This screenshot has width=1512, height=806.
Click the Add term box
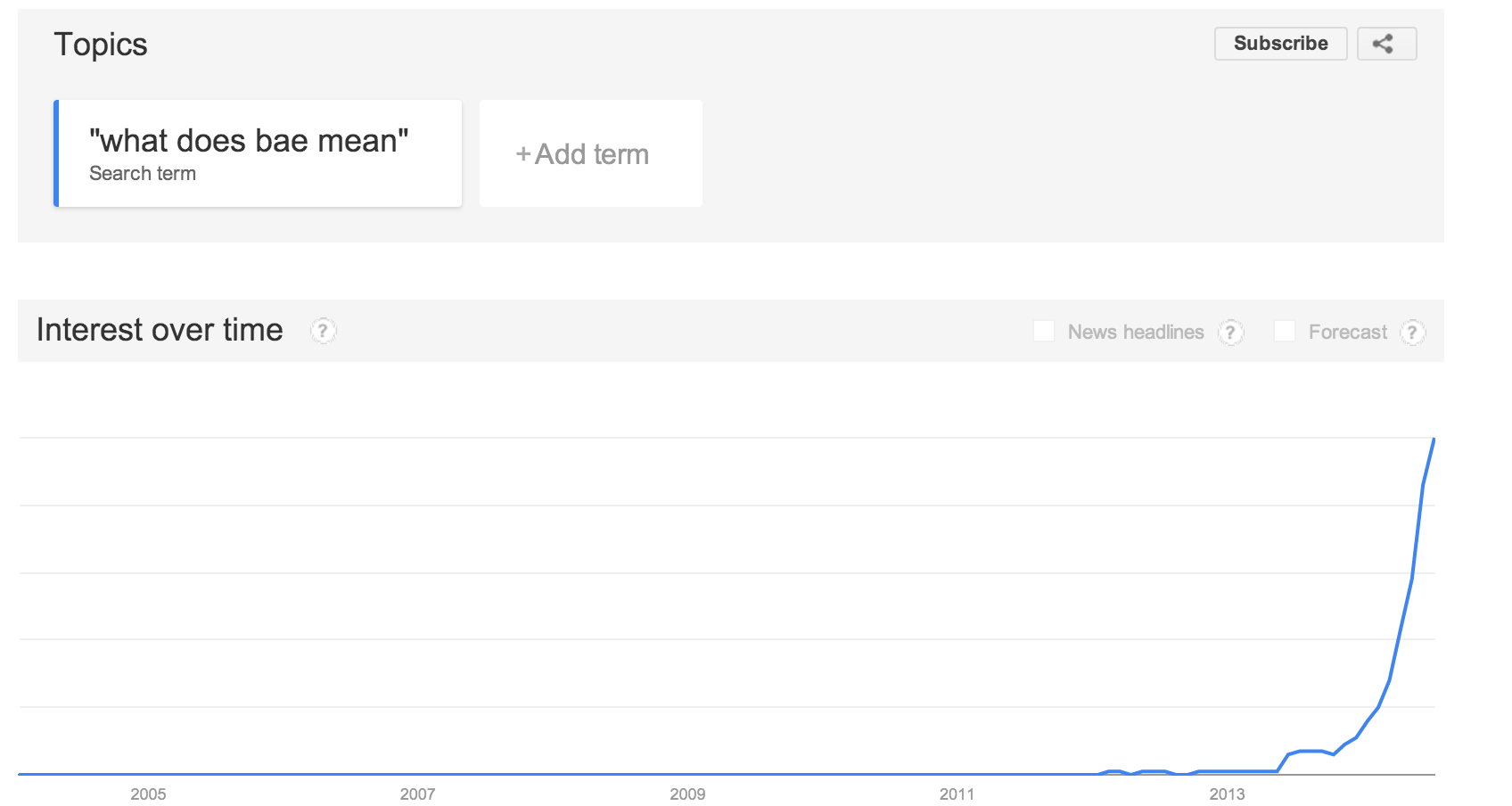[590, 153]
